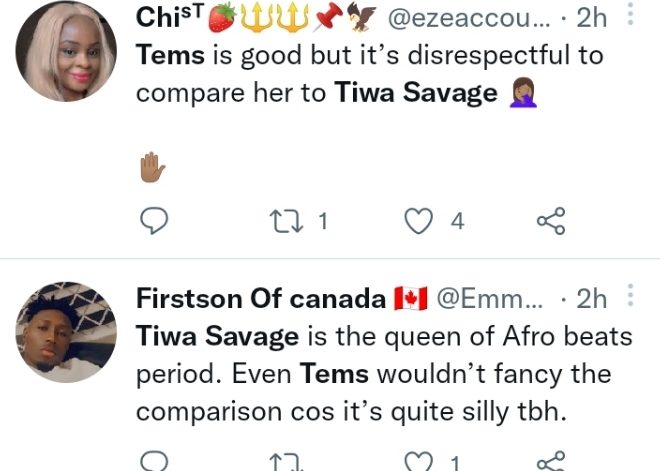The image size is (660, 471).
Task: Click the Firstson Of canada display name
Action: pyautogui.click(x=260, y=299)
